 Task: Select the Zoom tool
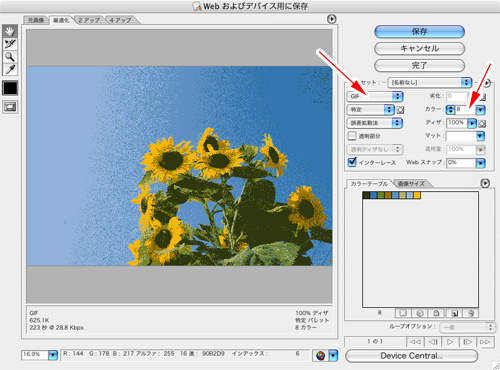pyautogui.click(x=10, y=57)
